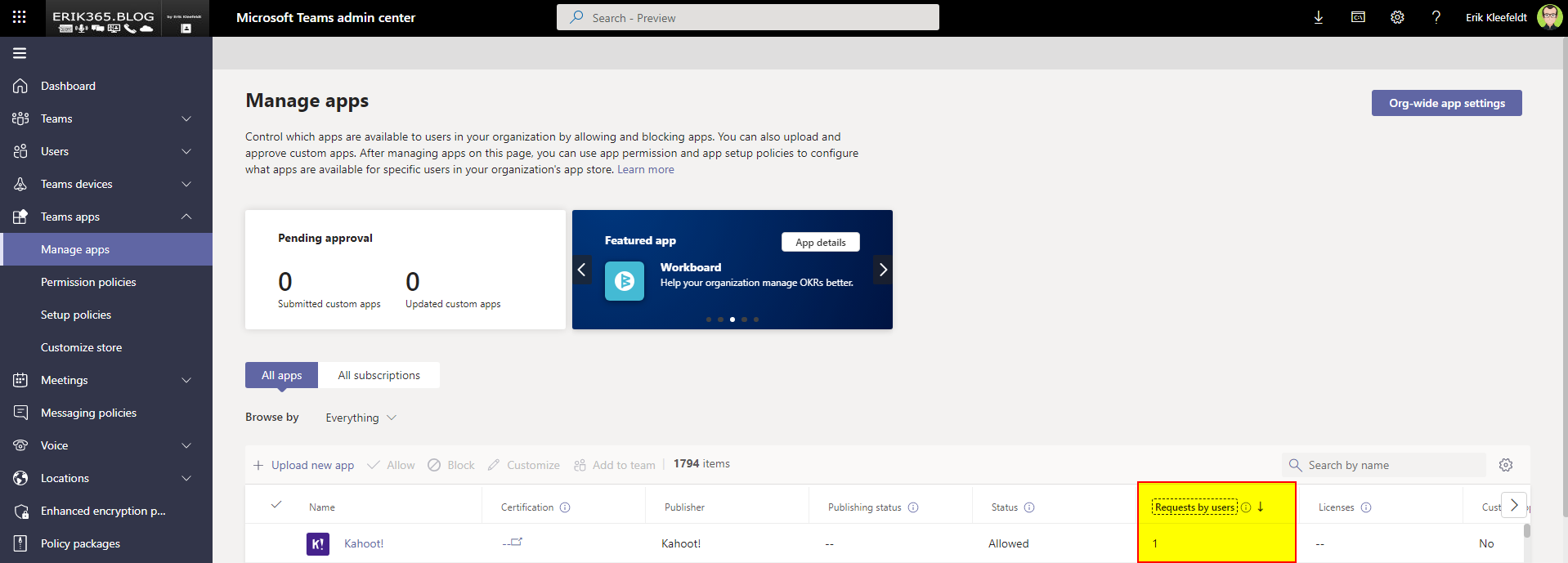Switch to All subscriptions tab

click(x=379, y=375)
